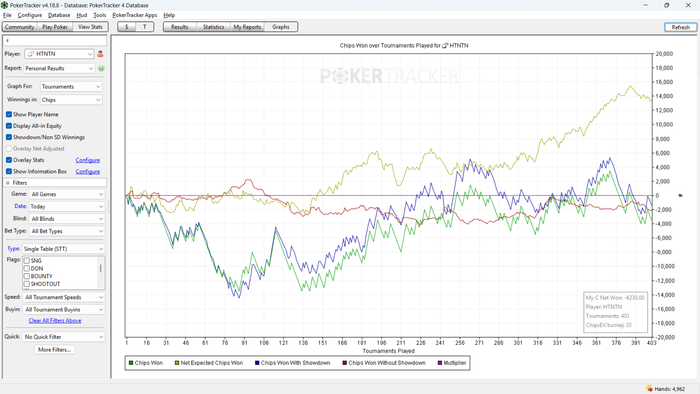Expand the Bet Type dropdown
Viewport: 700px width, 394px height.
pyautogui.click(x=67, y=231)
